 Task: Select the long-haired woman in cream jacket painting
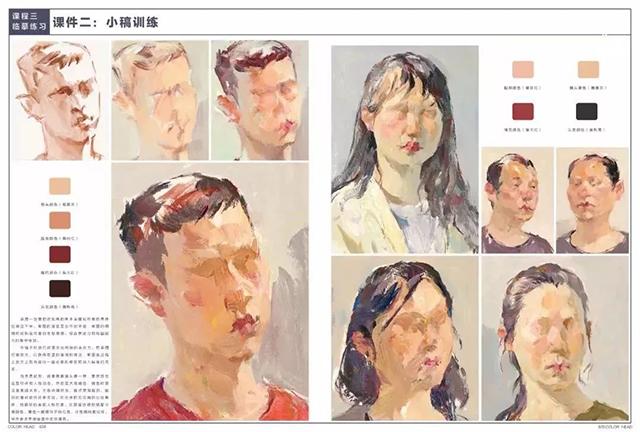coord(404,149)
